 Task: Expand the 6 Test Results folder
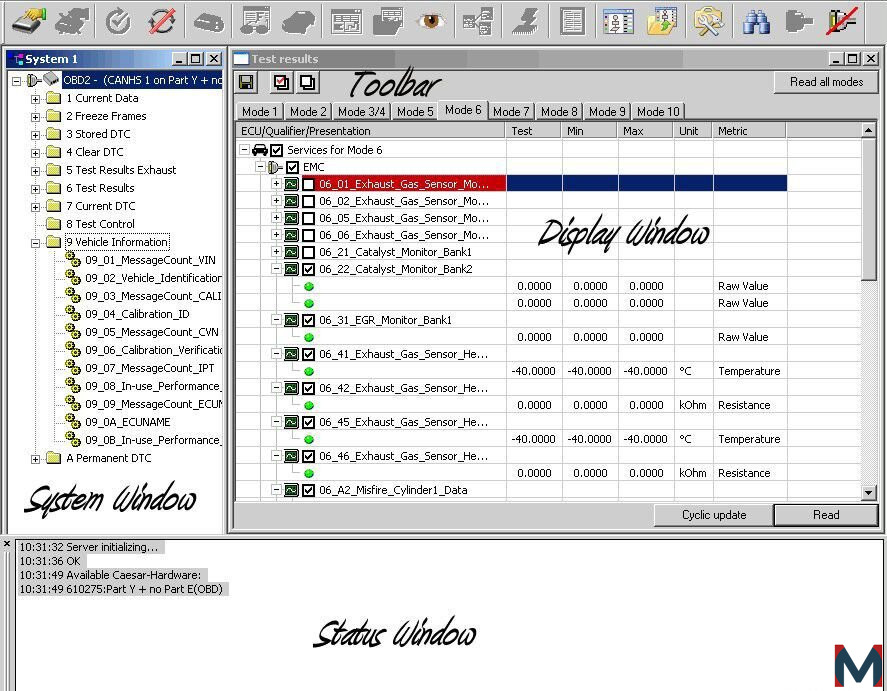click(x=35, y=189)
